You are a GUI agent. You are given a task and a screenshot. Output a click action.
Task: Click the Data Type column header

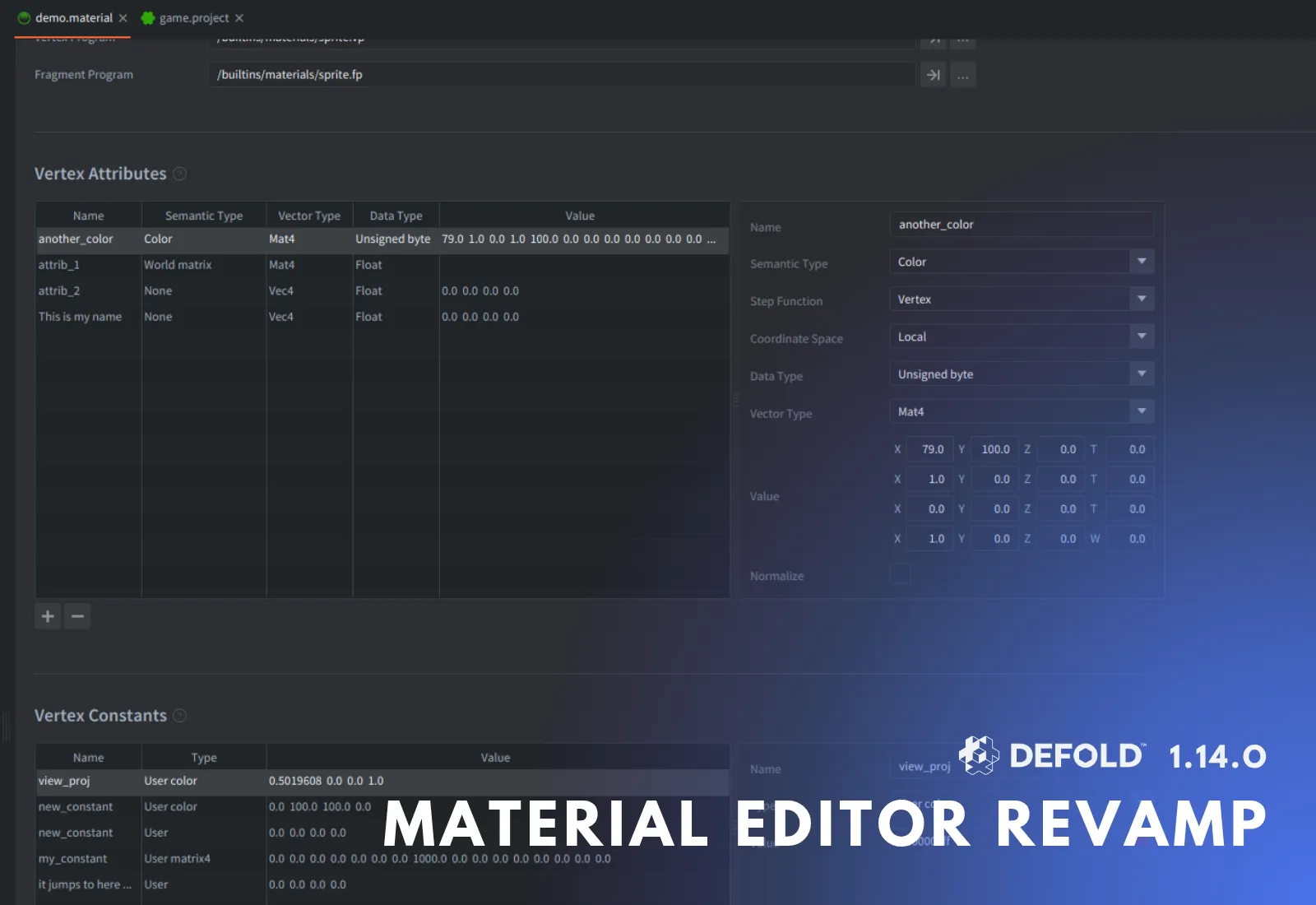(396, 216)
